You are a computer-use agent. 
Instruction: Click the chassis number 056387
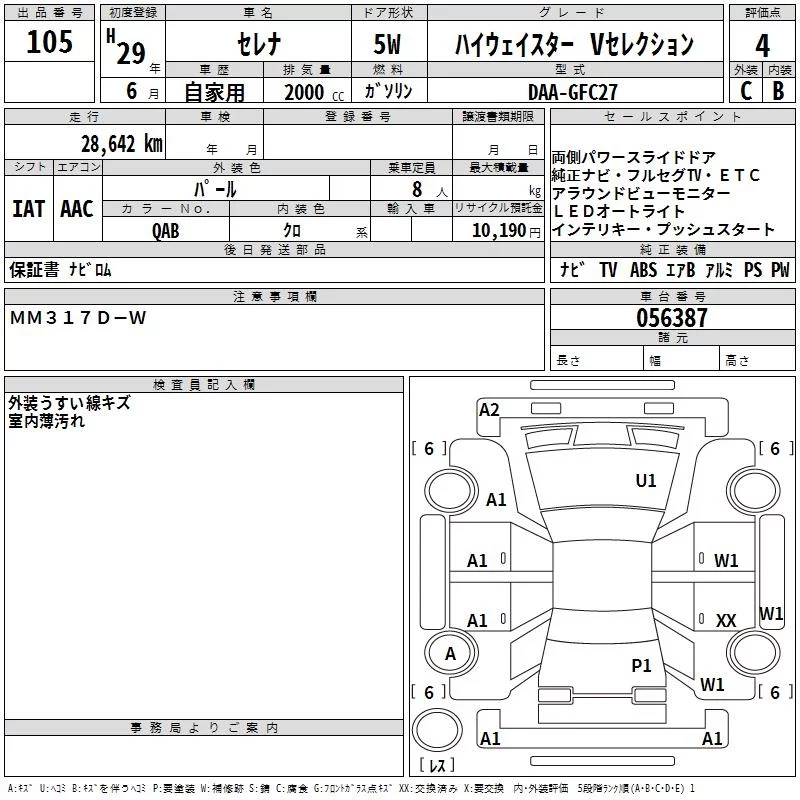tap(672, 318)
